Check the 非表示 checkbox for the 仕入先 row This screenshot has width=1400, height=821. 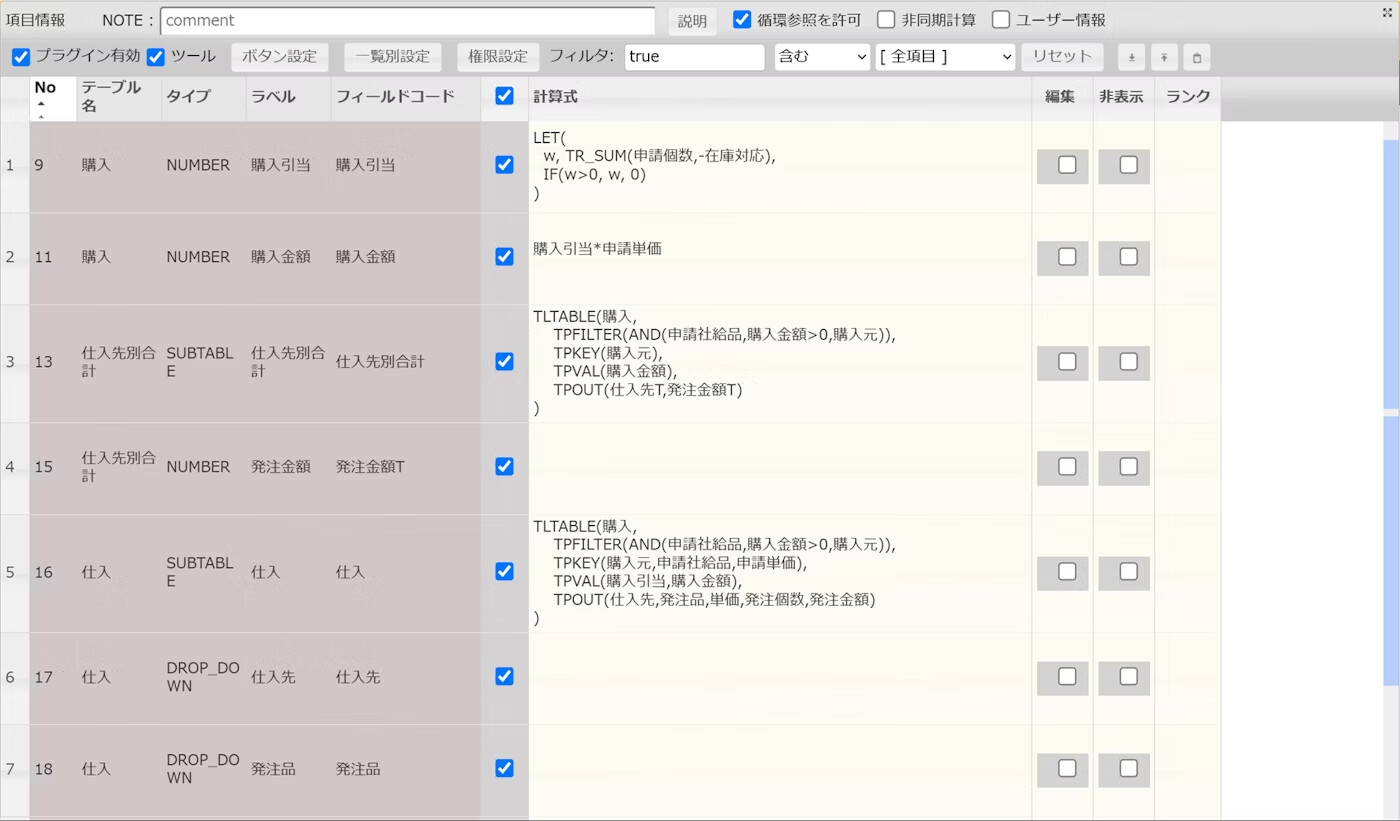[1128, 676]
